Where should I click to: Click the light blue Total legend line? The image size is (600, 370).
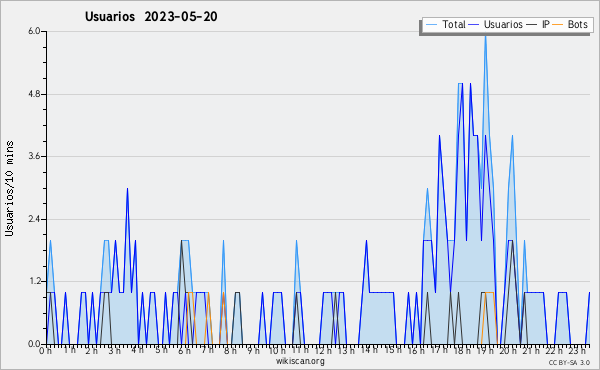coord(431,25)
